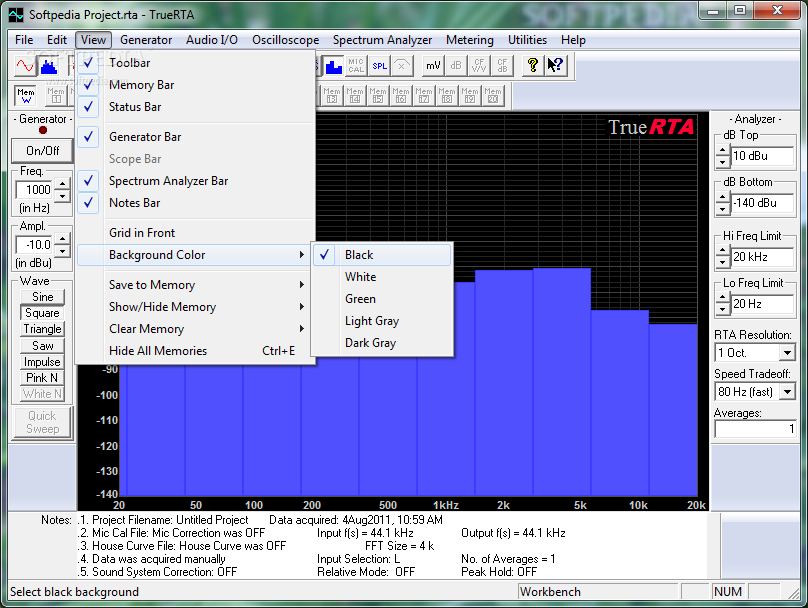Open the File menu
Image resolution: width=808 pixels, height=608 pixels.
(24, 40)
